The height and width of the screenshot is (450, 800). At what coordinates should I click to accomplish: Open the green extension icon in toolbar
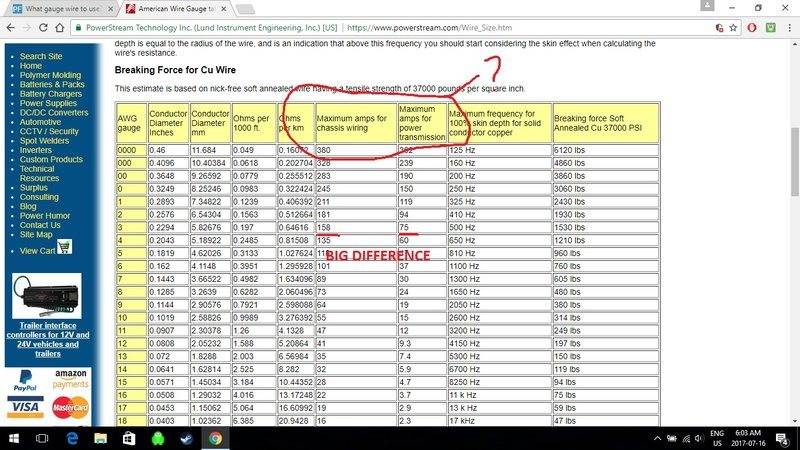(x=770, y=28)
